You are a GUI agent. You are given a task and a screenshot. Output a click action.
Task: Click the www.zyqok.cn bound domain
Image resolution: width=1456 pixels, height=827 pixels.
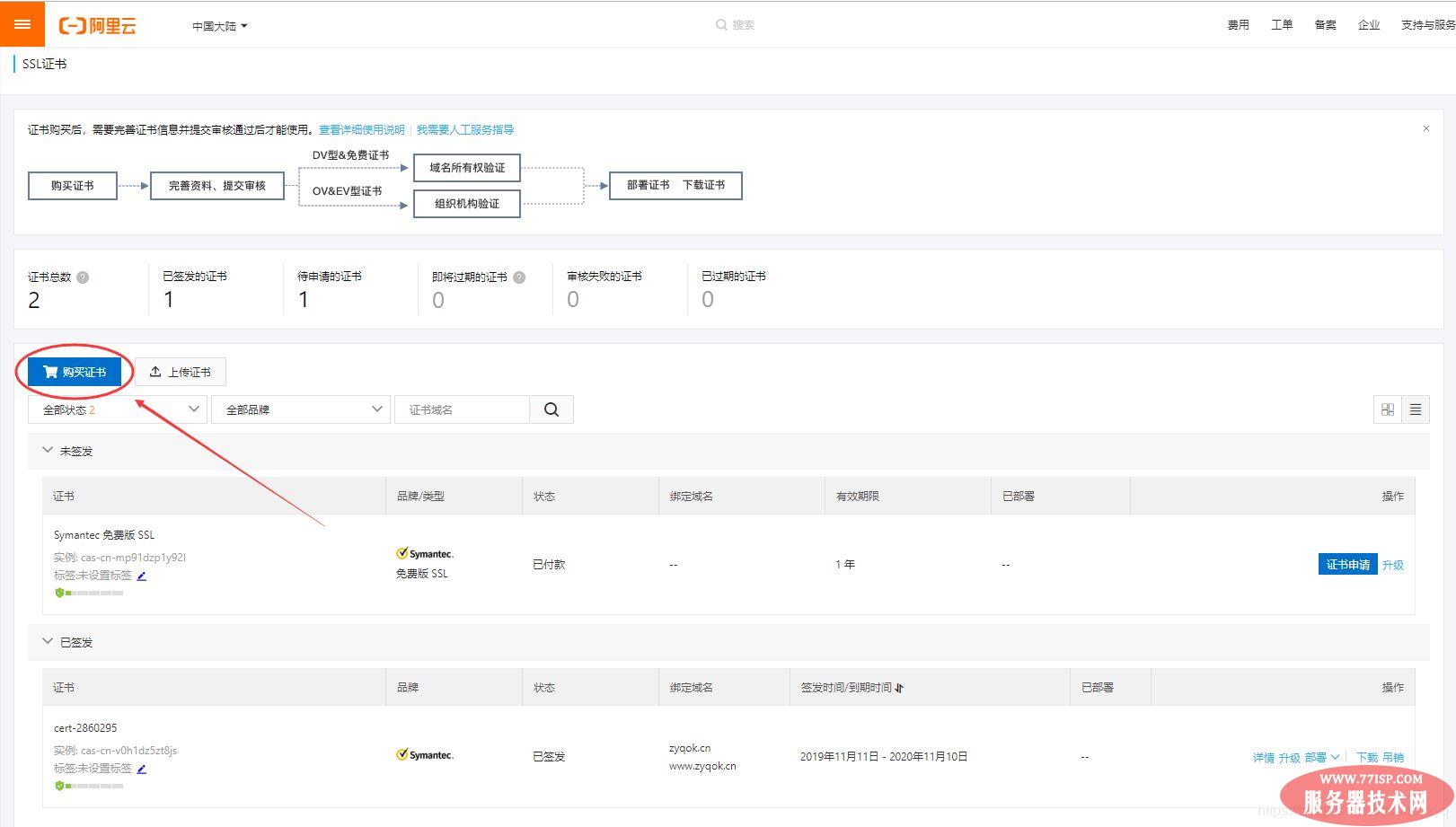click(702, 767)
